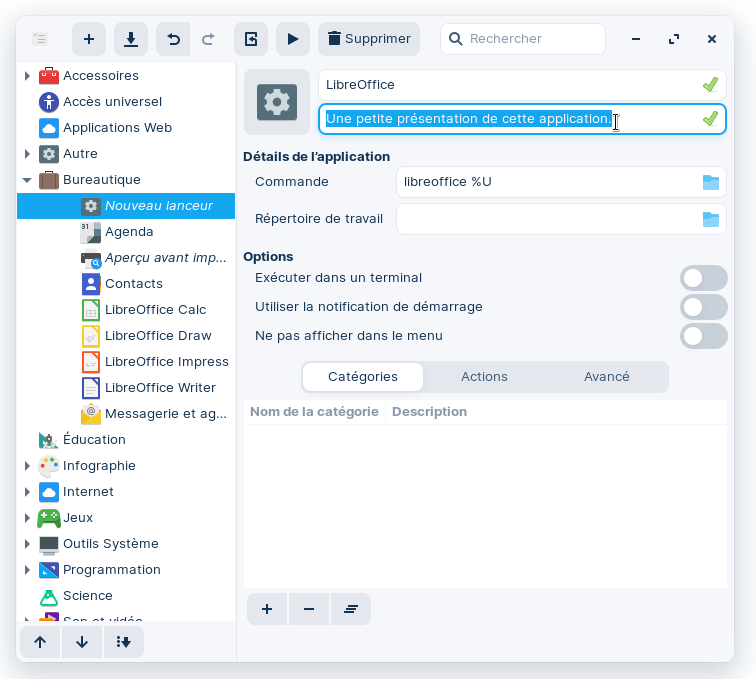The width and height of the screenshot is (756, 679).
Task: Click the add new launcher plus icon
Action: 89,39
